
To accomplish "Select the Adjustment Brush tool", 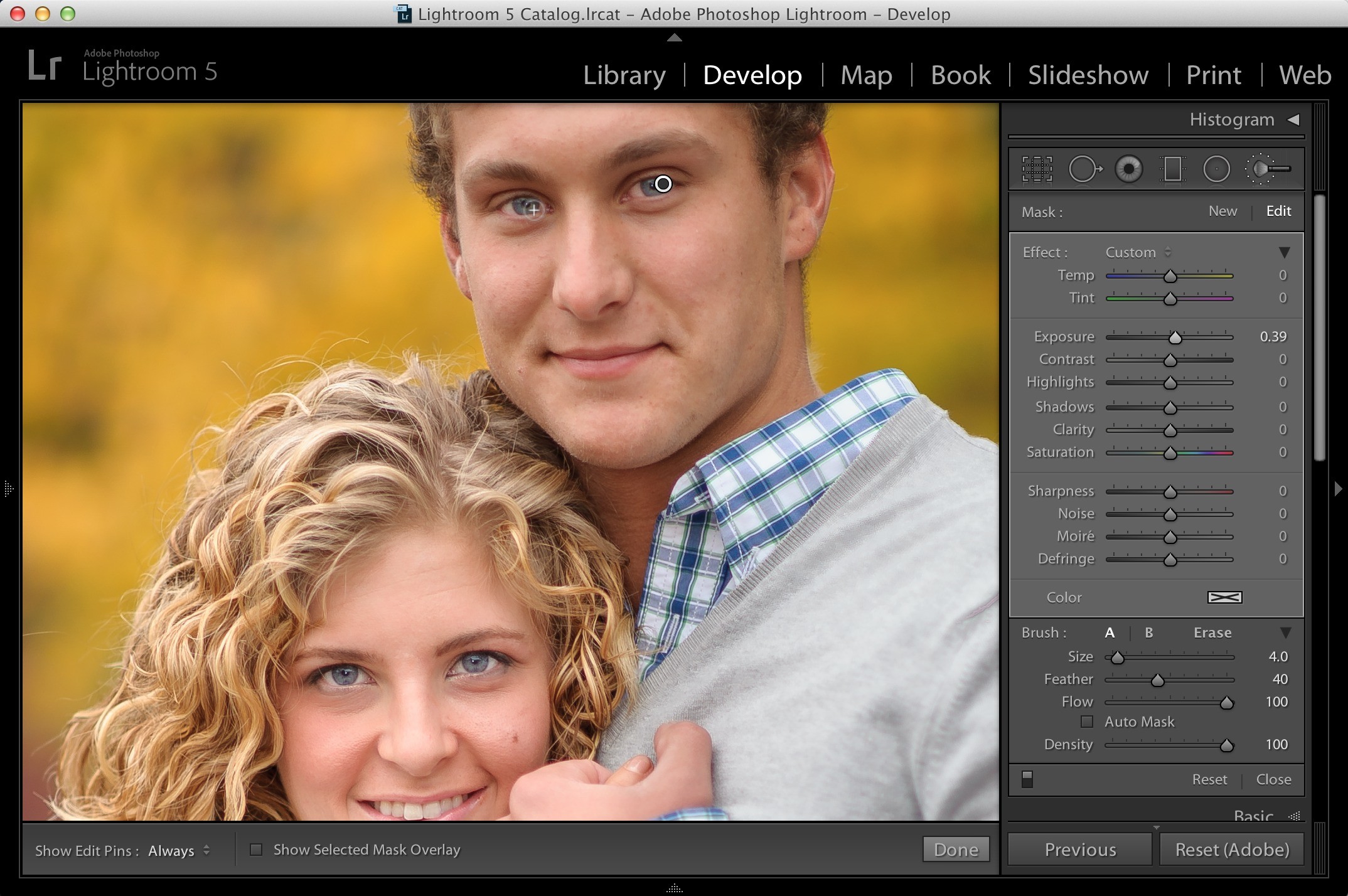I will point(1268,169).
